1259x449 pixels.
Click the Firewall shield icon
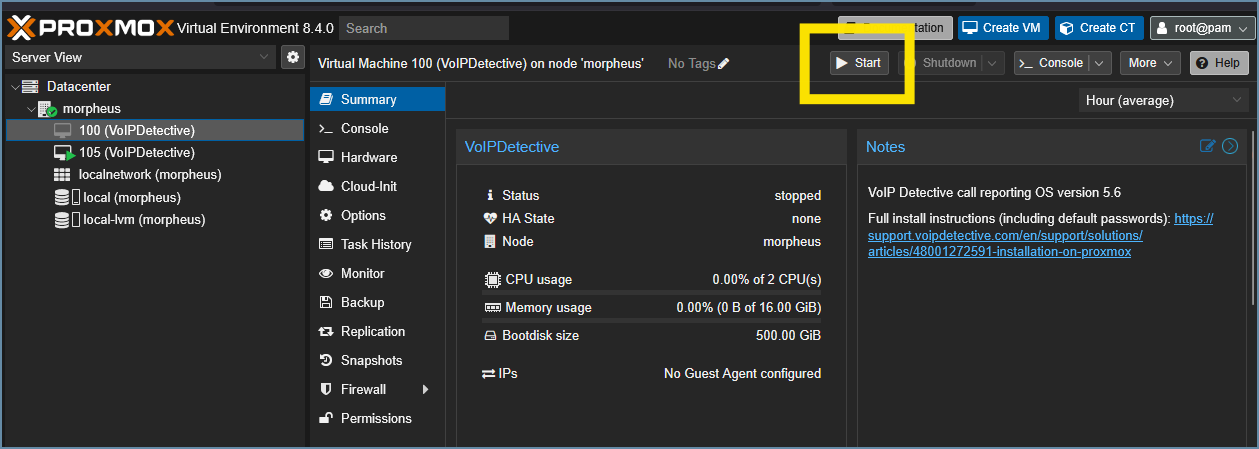pyautogui.click(x=325, y=389)
